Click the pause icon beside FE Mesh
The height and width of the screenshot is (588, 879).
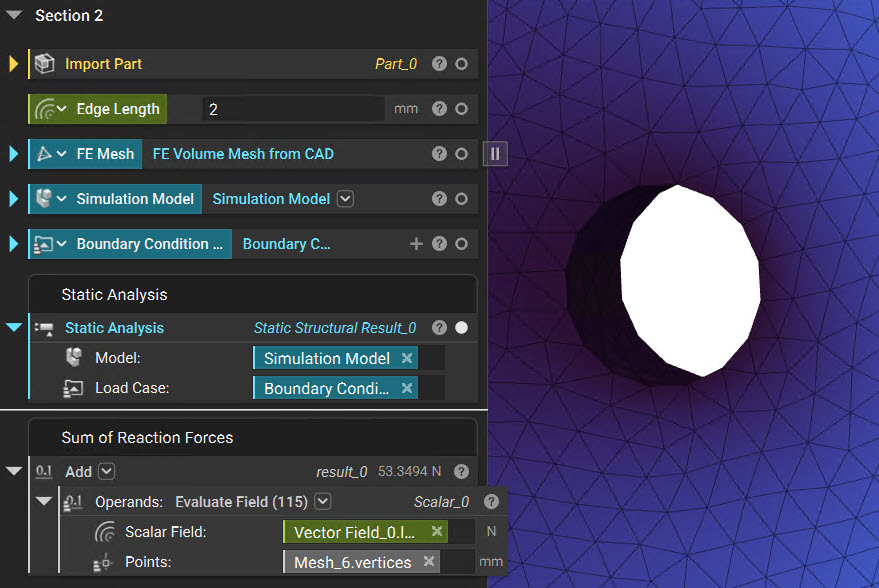point(495,154)
